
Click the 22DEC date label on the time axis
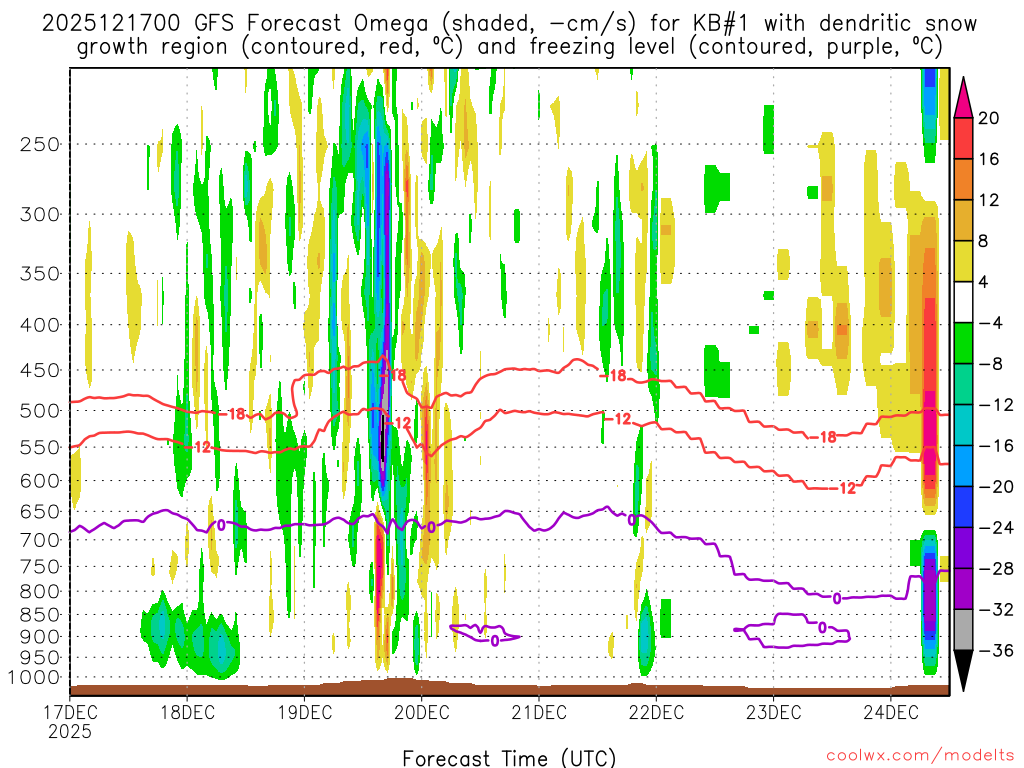[x=656, y=712]
